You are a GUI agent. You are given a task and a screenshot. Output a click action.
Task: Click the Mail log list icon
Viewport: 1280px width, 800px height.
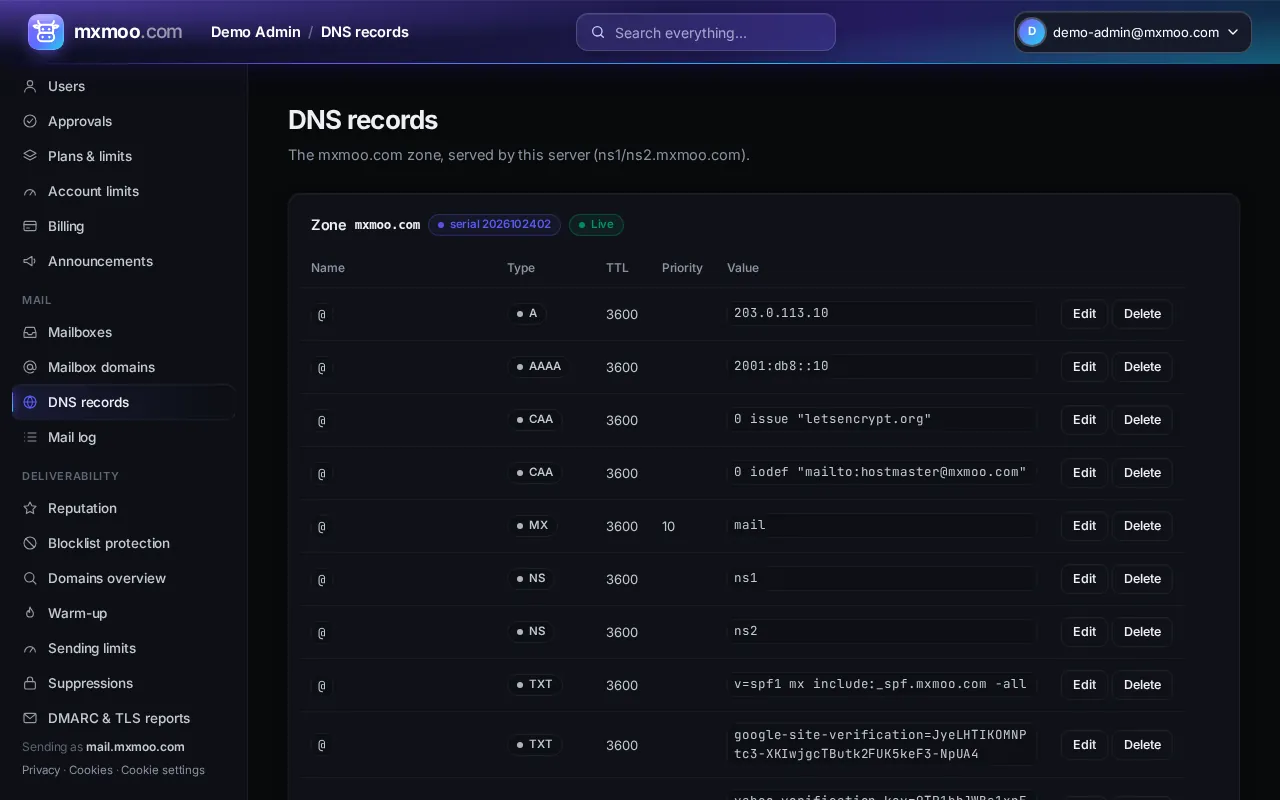pyautogui.click(x=30, y=437)
